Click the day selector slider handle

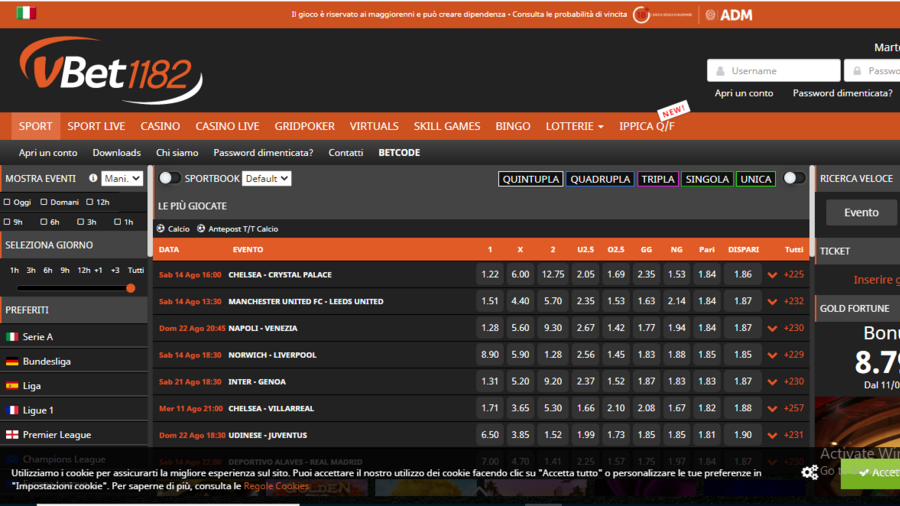click(x=130, y=288)
